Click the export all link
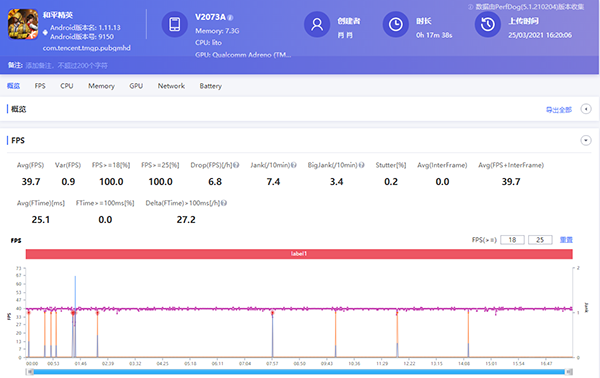 (x=559, y=110)
